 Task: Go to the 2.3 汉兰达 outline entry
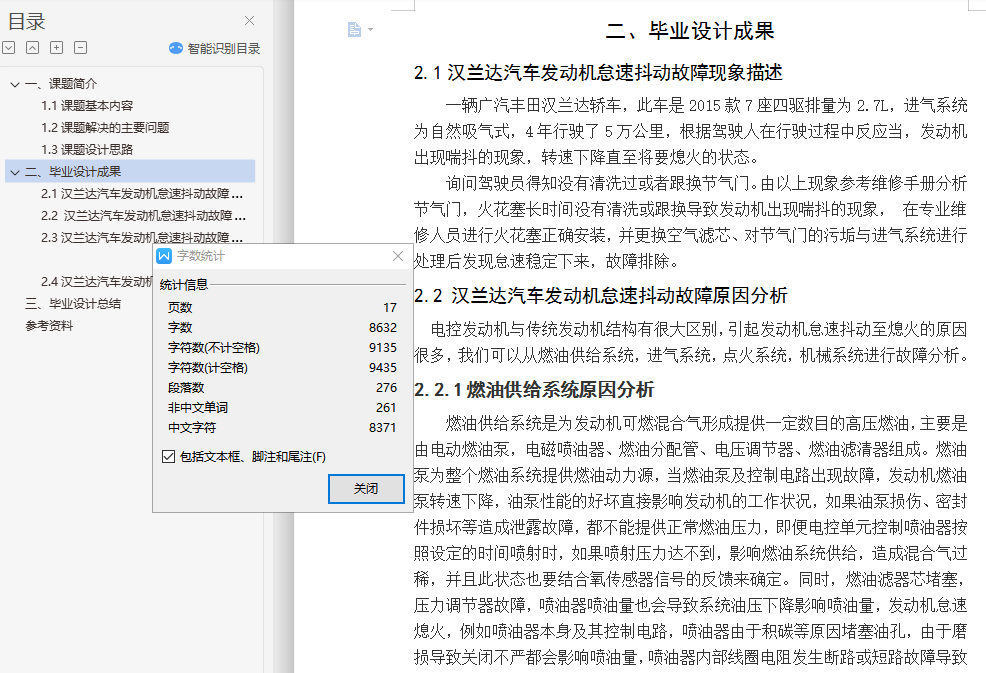click(x=142, y=238)
